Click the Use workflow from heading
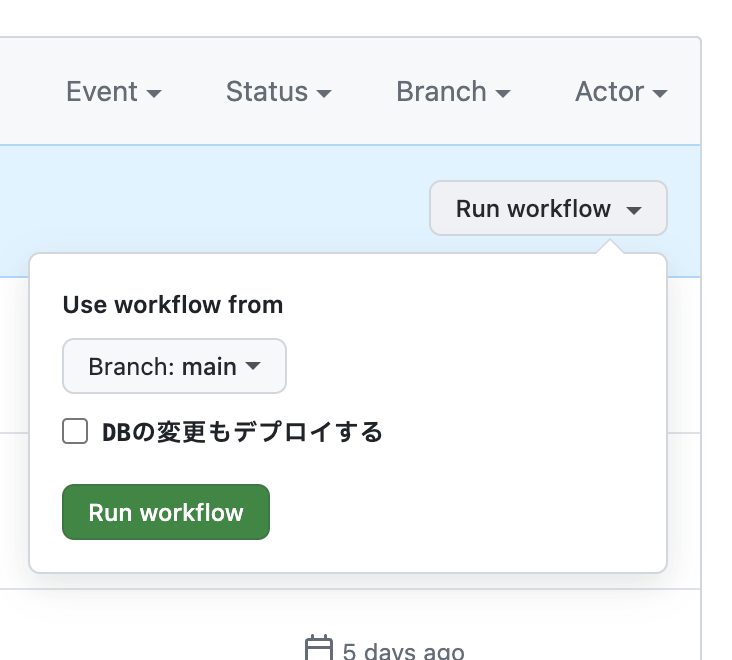Viewport: 732px width, 660px height. (173, 305)
